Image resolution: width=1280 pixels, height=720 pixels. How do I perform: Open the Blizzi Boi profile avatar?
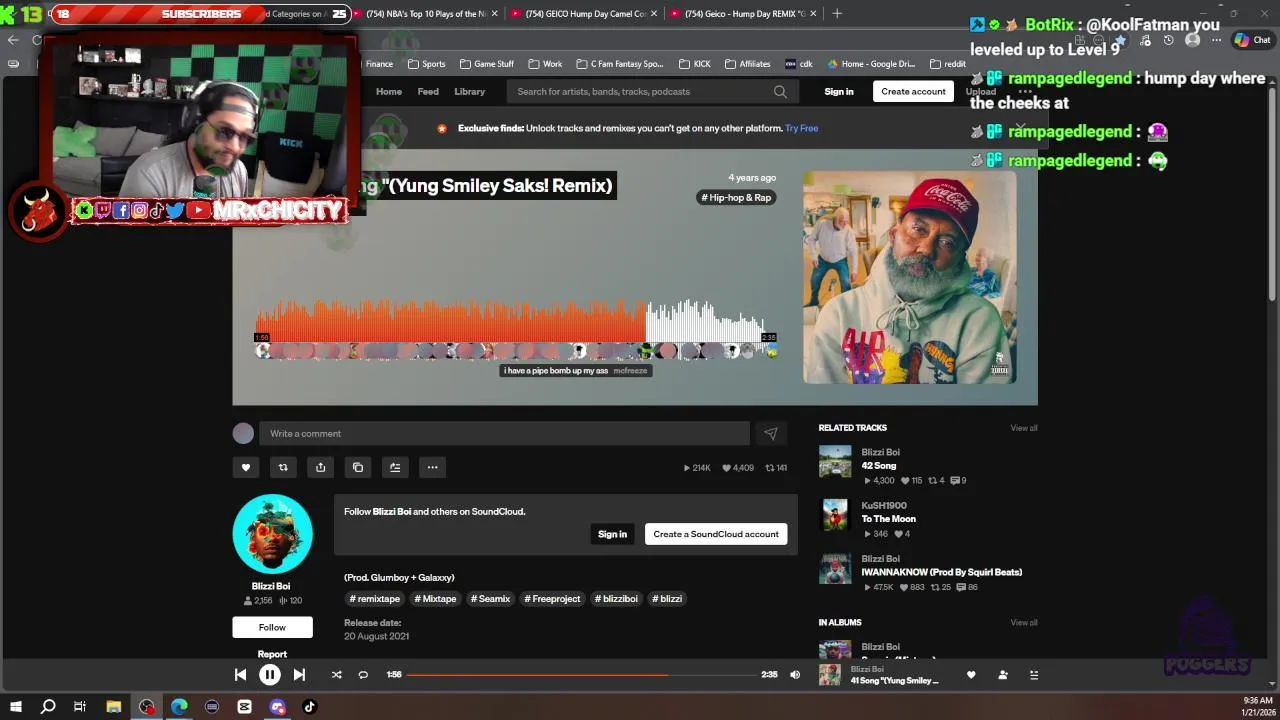tap(272, 534)
